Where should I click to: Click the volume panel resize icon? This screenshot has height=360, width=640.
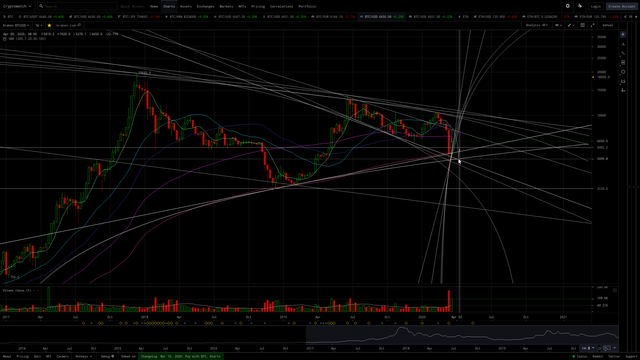point(615,290)
